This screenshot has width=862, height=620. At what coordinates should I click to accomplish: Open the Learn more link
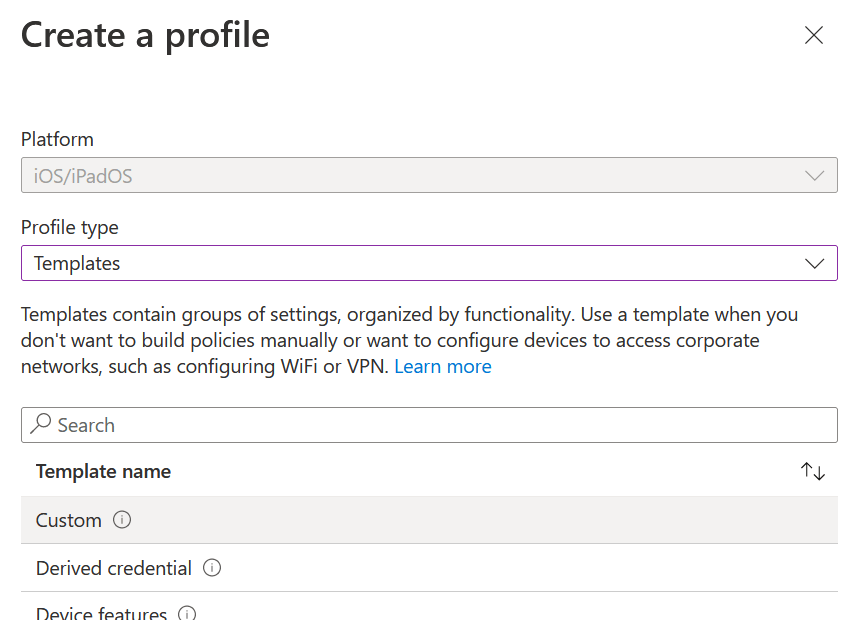[443, 367]
